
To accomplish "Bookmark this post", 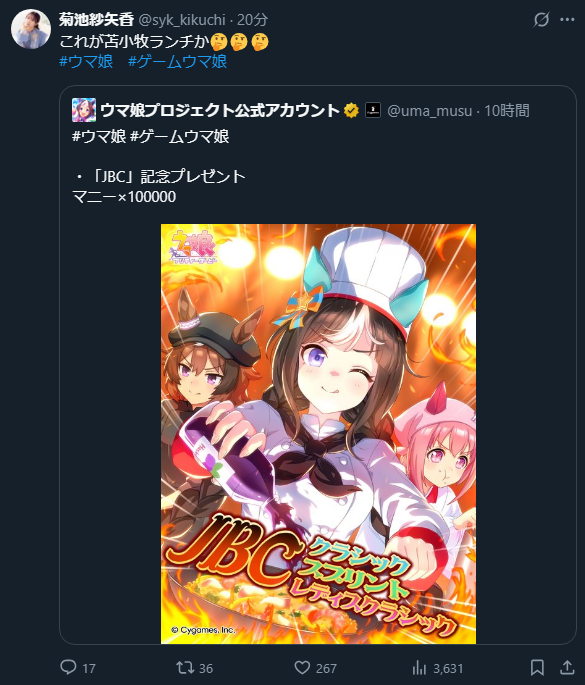I will pyautogui.click(x=537, y=668).
